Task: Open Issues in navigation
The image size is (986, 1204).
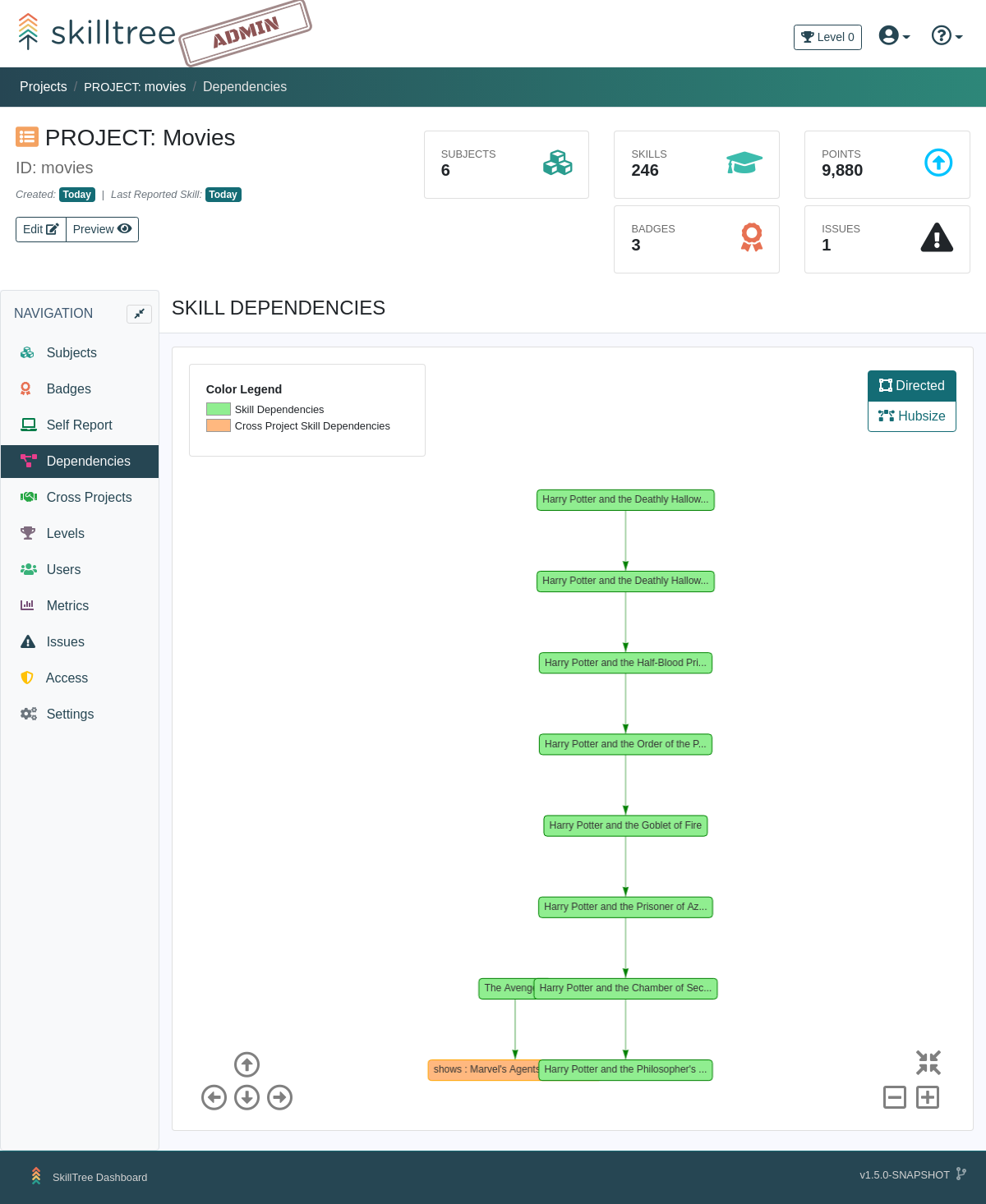Action: point(80,642)
